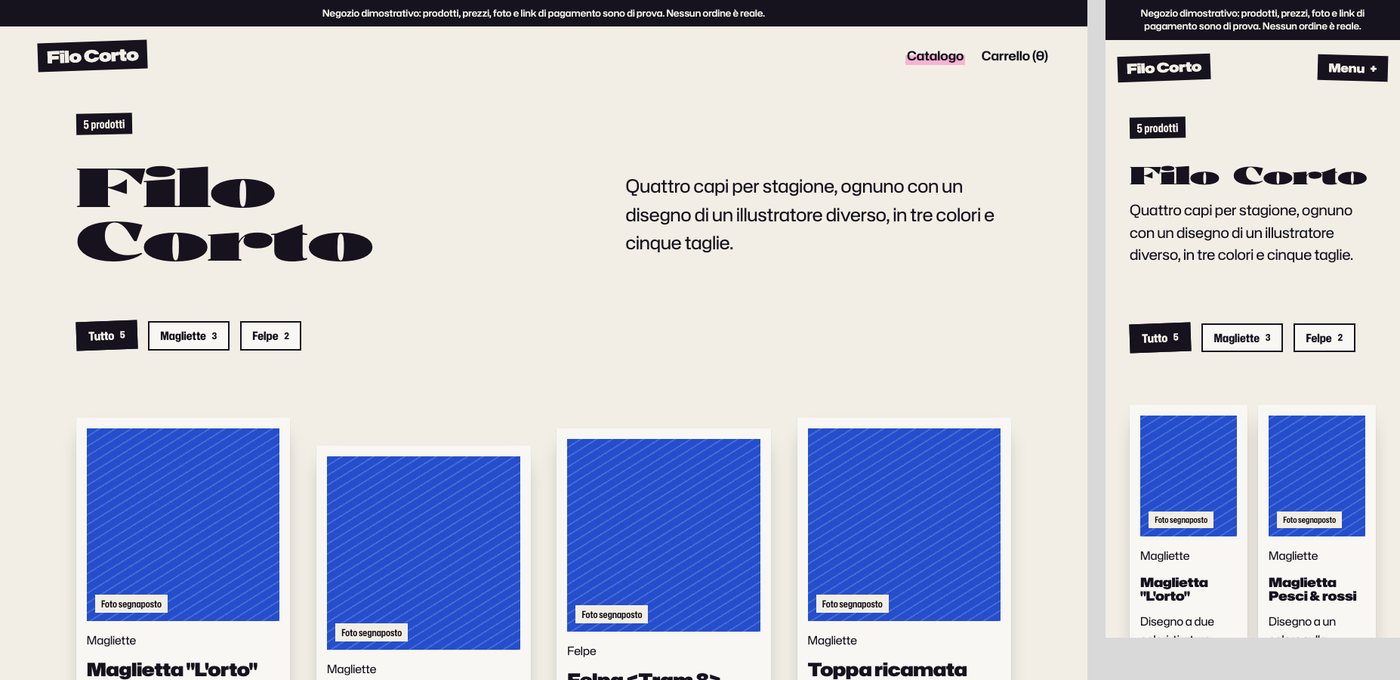The width and height of the screenshot is (1400, 680).
Task: Click the 5 prodotti badge in the mobile preview
Action: pos(1157,128)
